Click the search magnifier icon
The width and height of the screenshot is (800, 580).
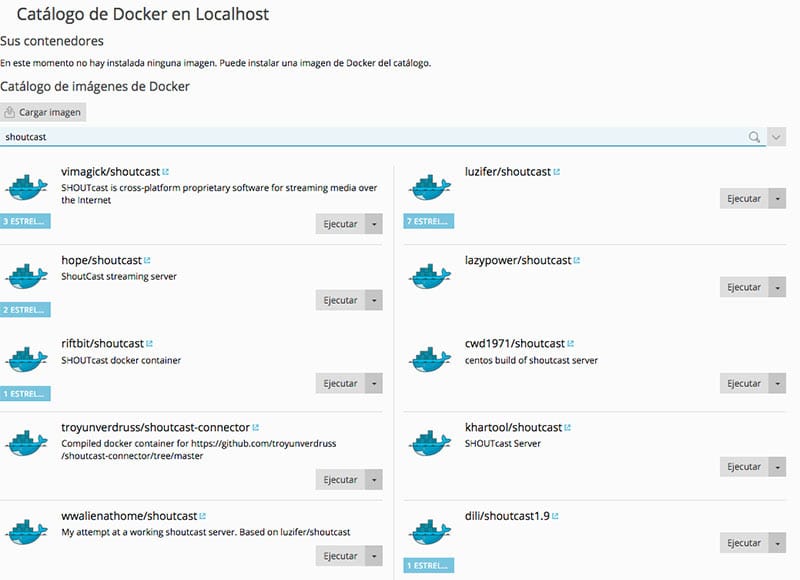click(754, 137)
